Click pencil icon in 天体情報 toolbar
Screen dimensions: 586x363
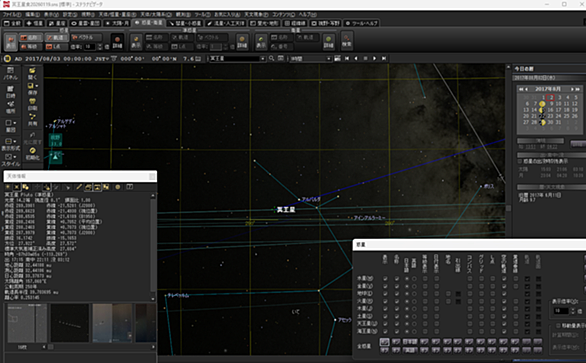tap(79, 187)
